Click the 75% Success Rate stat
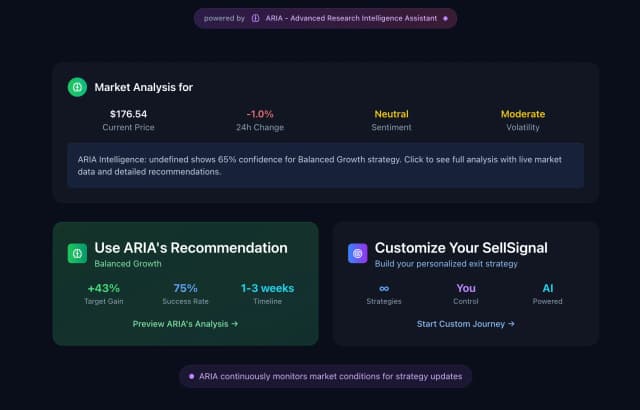Screen dimensions: 640x410 point(185,288)
